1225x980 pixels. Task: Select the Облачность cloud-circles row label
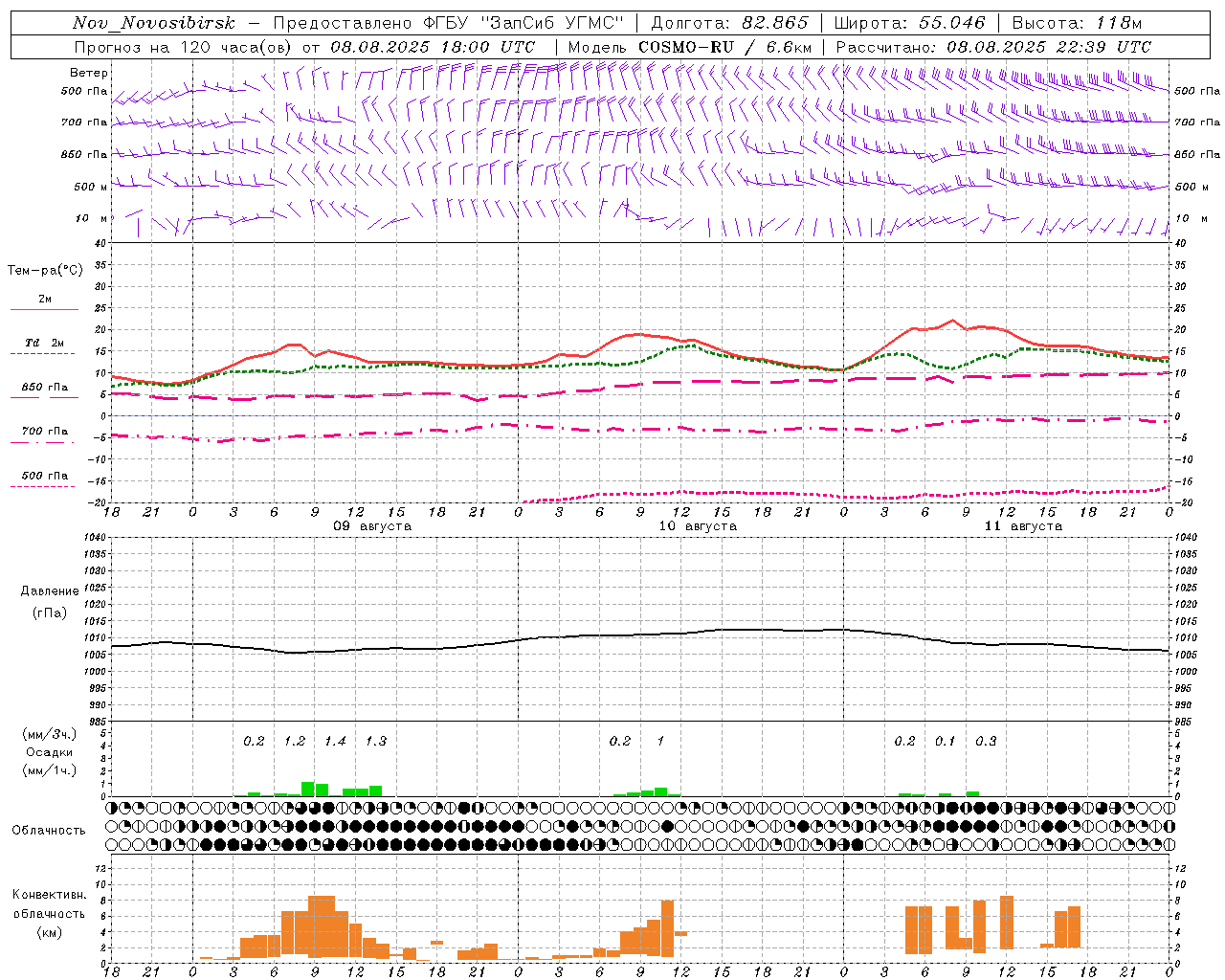(49, 831)
